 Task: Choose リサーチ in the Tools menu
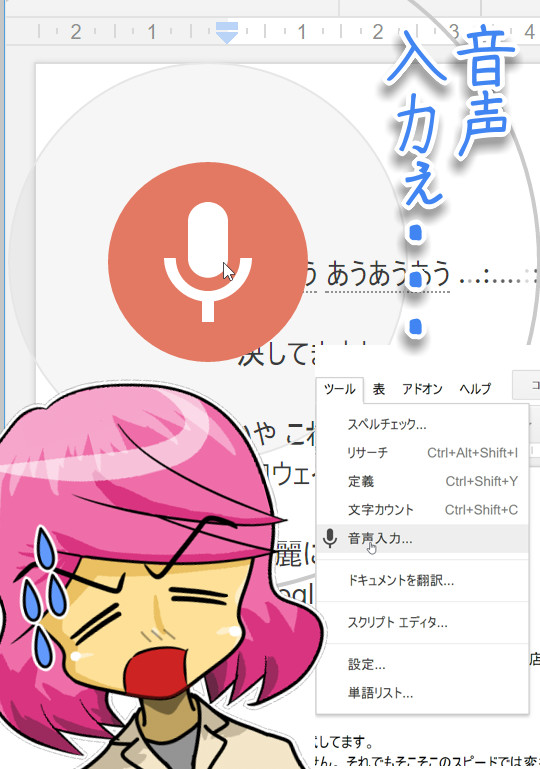tap(422, 452)
